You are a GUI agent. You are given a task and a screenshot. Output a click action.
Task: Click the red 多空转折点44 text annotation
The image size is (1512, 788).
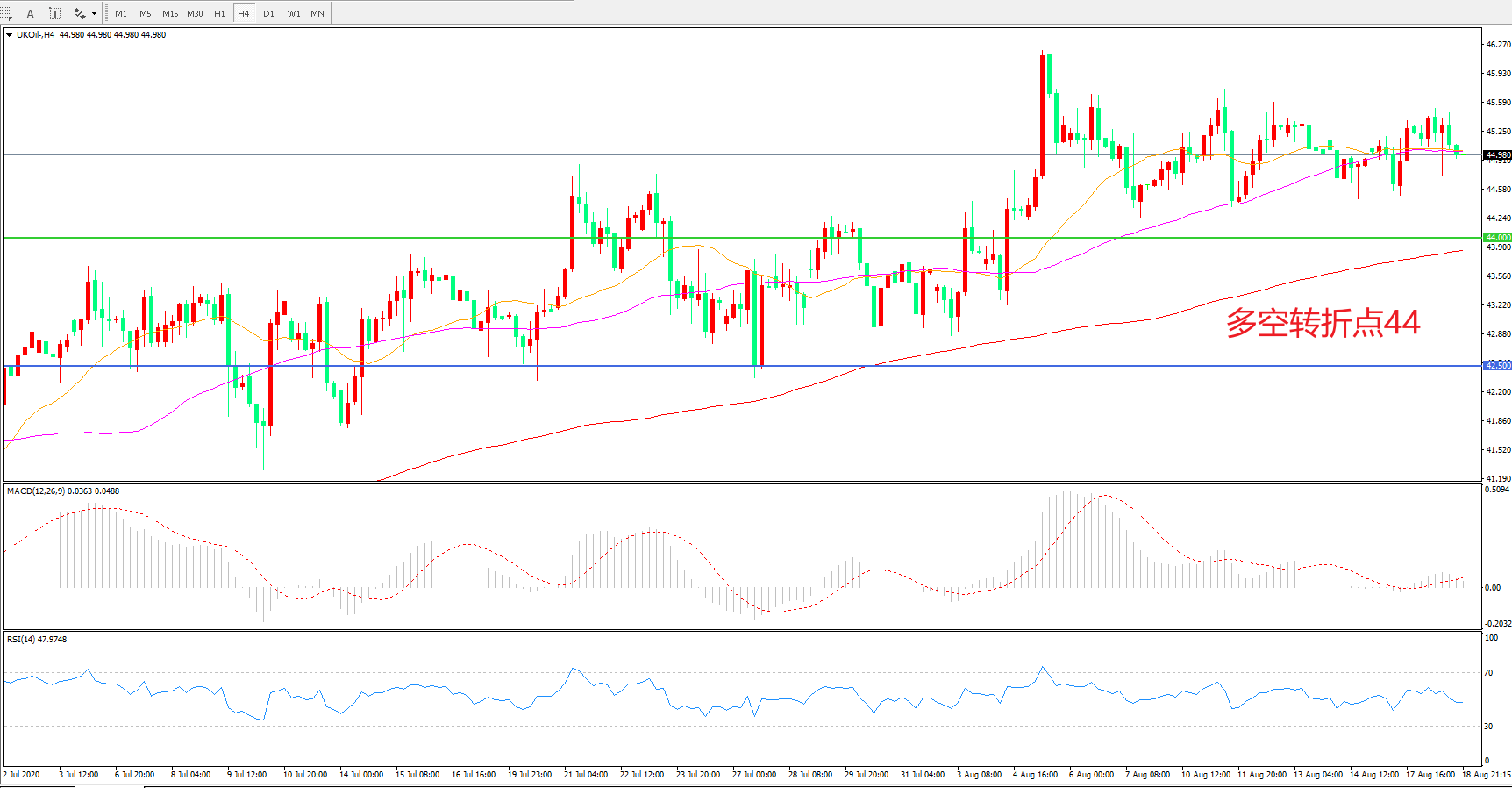coord(1323,323)
